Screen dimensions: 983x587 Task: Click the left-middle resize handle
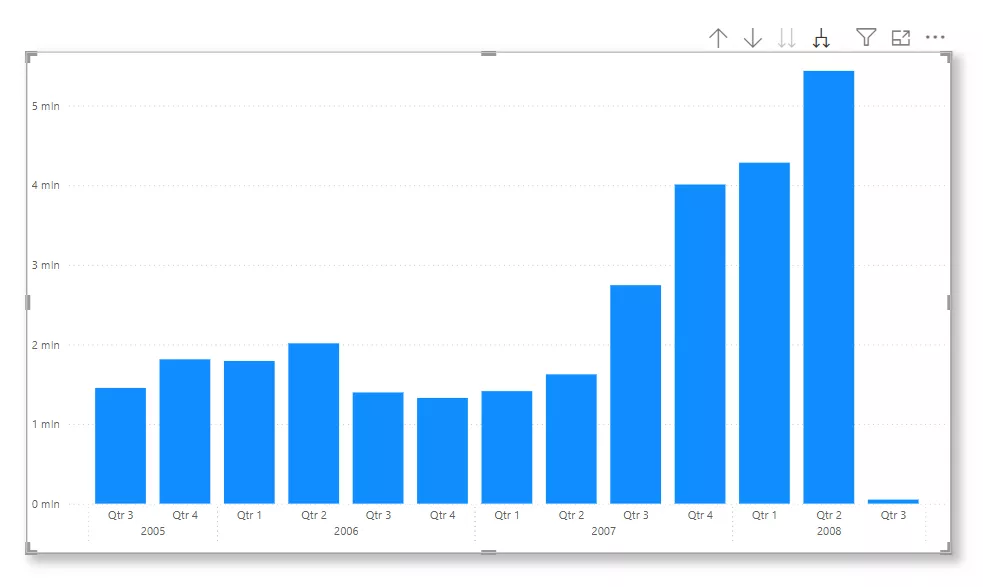click(x=28, y=302)
